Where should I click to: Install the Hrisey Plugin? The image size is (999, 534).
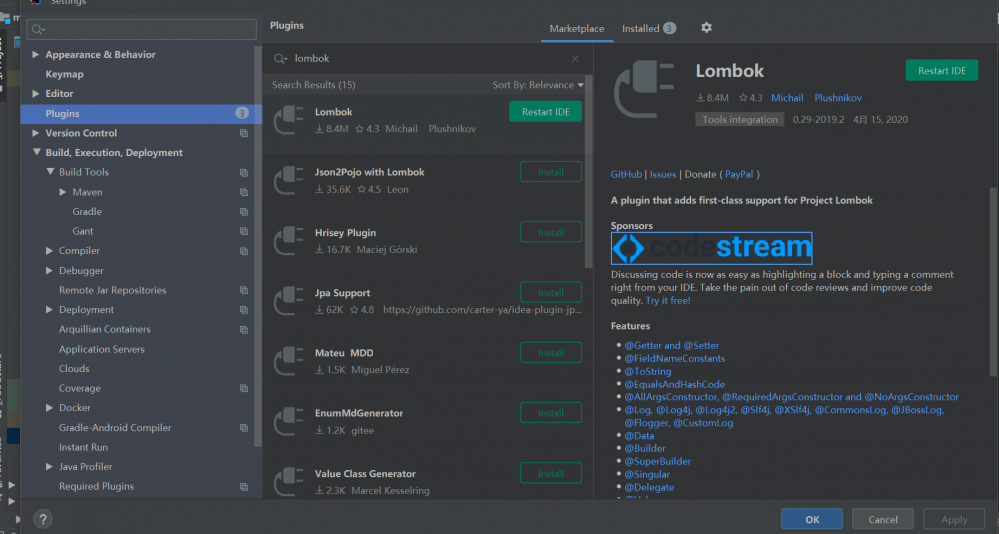click(x=550, y=233)
